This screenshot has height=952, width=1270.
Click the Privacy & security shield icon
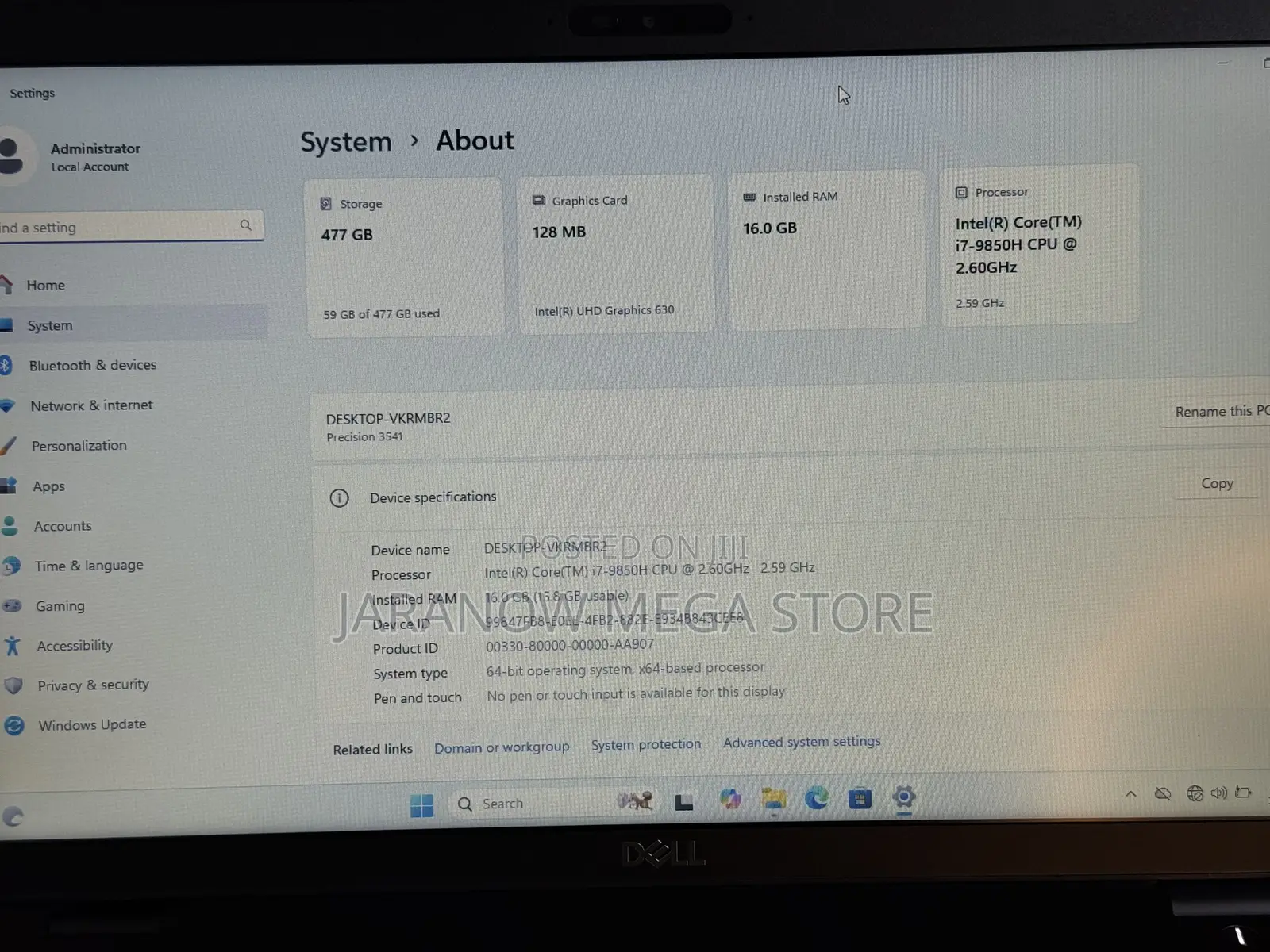pyautogui.click(x=13, y=685)
